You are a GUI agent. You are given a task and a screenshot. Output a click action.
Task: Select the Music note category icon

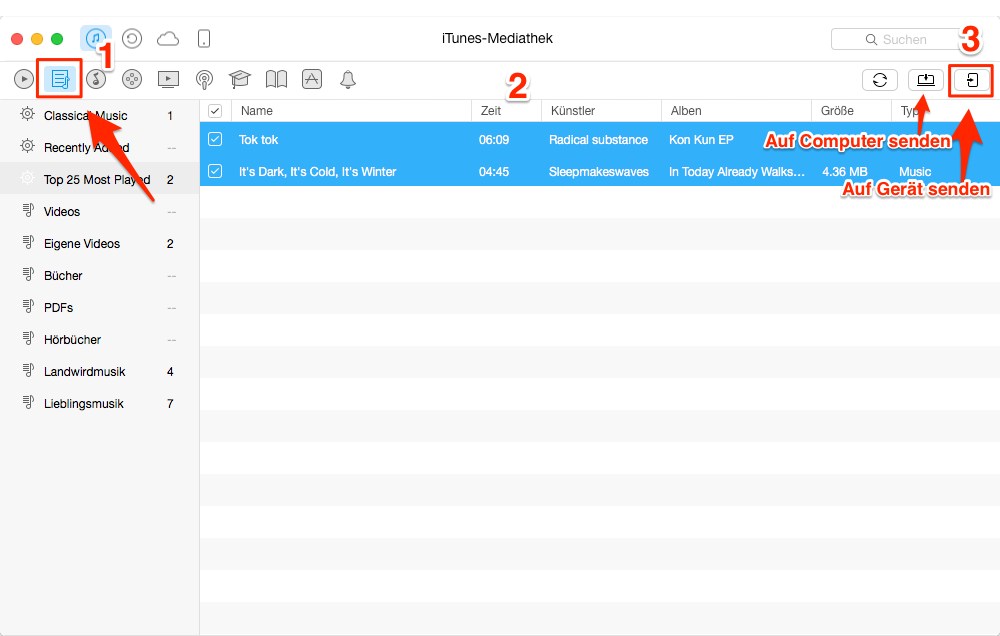pos(96,79)
